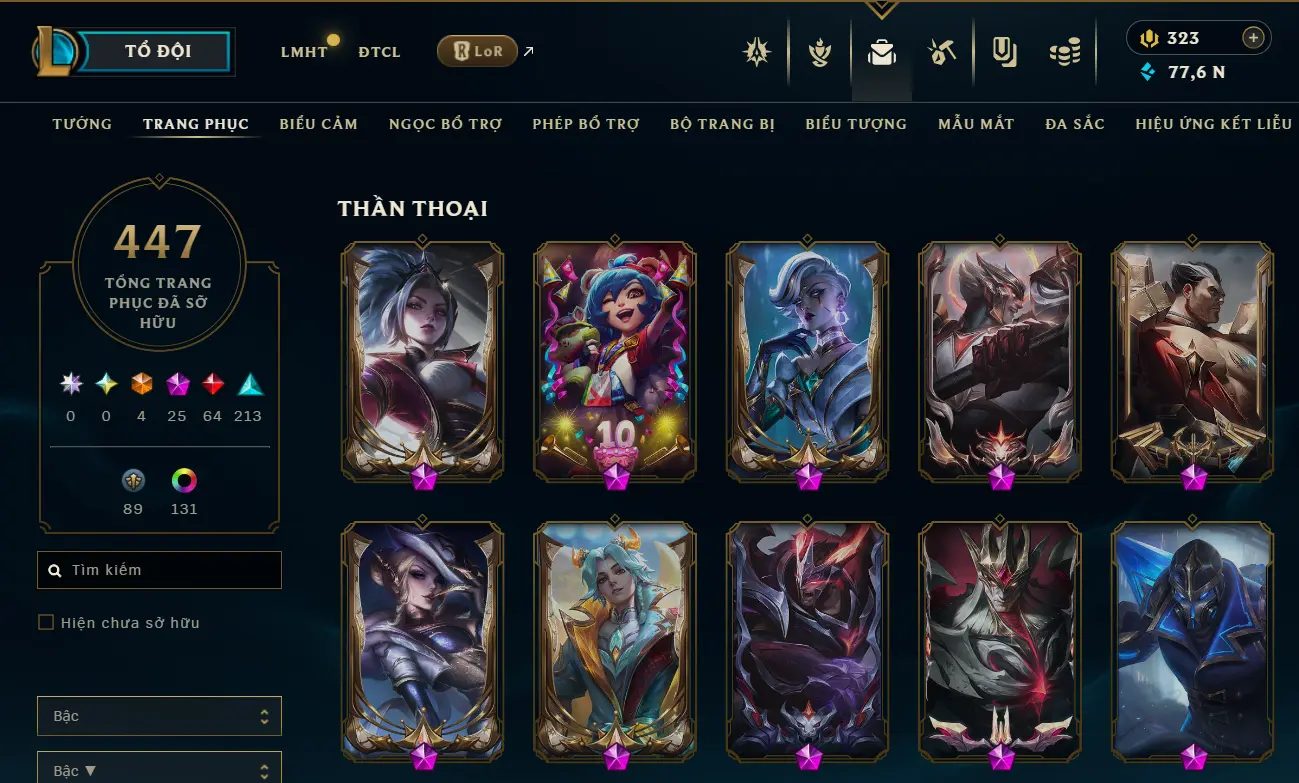1299x783 pixels.
Task: Open the Loot crafting hammer icon
Action: tap(942, 52)
